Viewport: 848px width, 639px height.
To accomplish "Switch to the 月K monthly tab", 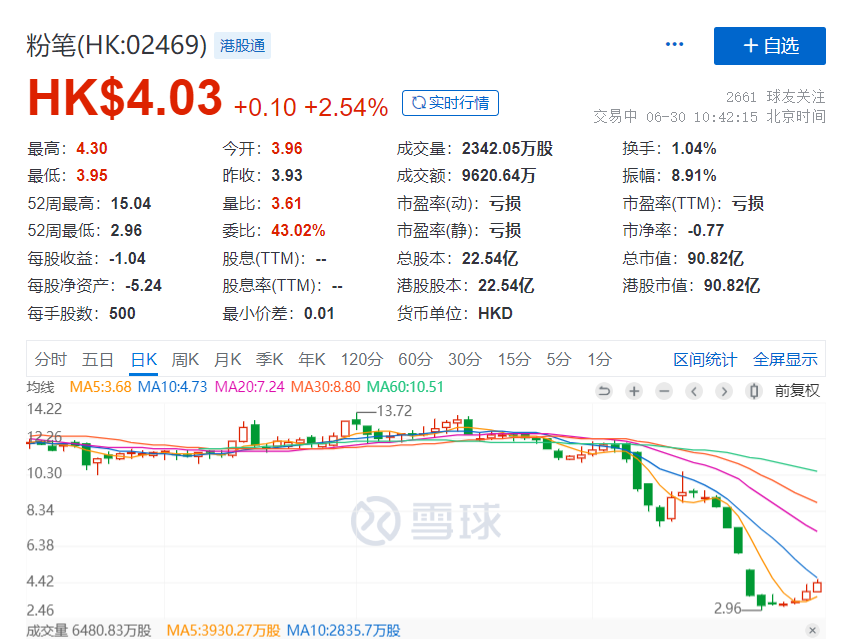I will point(228,359).
